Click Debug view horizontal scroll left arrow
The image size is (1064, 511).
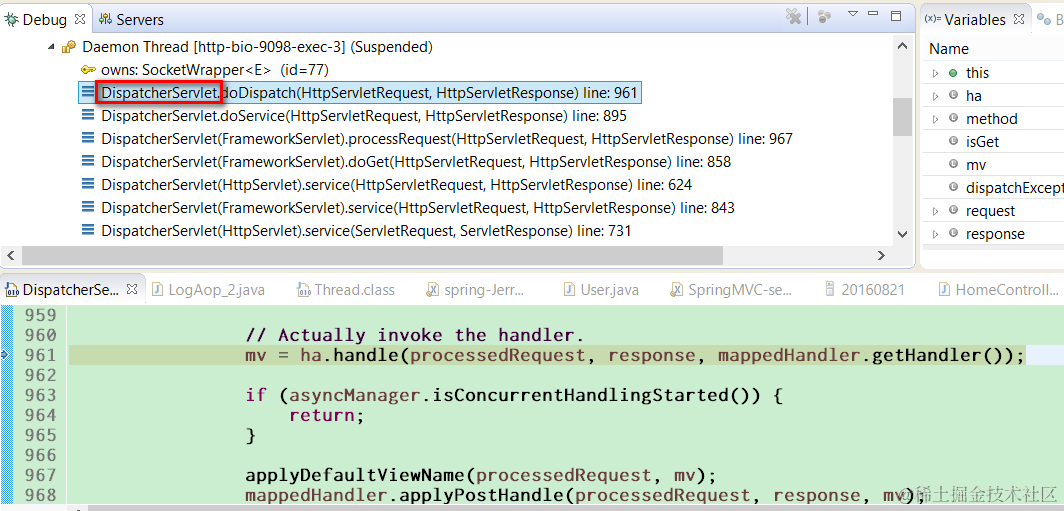coord(11,255)
